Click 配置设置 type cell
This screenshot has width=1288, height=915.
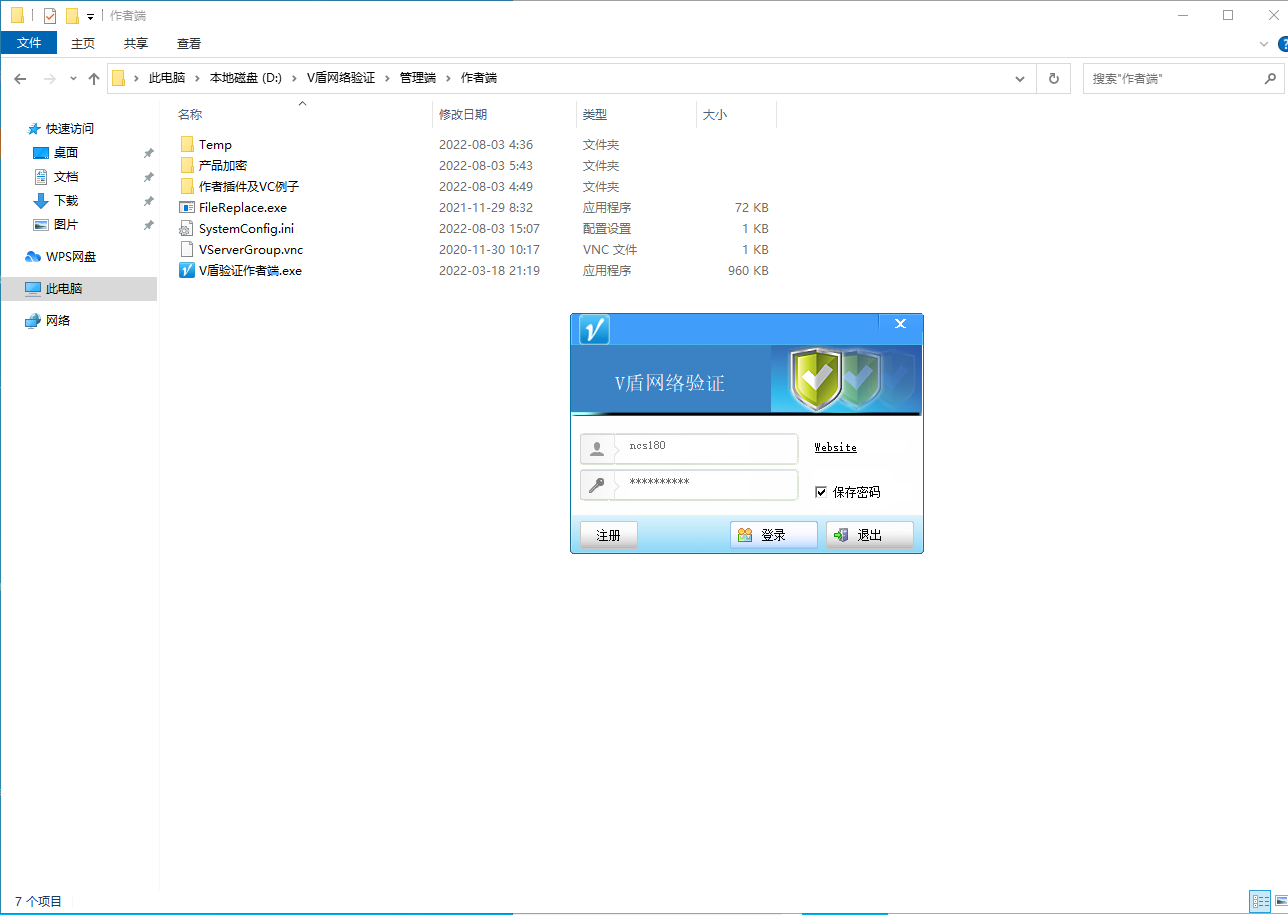point(607,229)
